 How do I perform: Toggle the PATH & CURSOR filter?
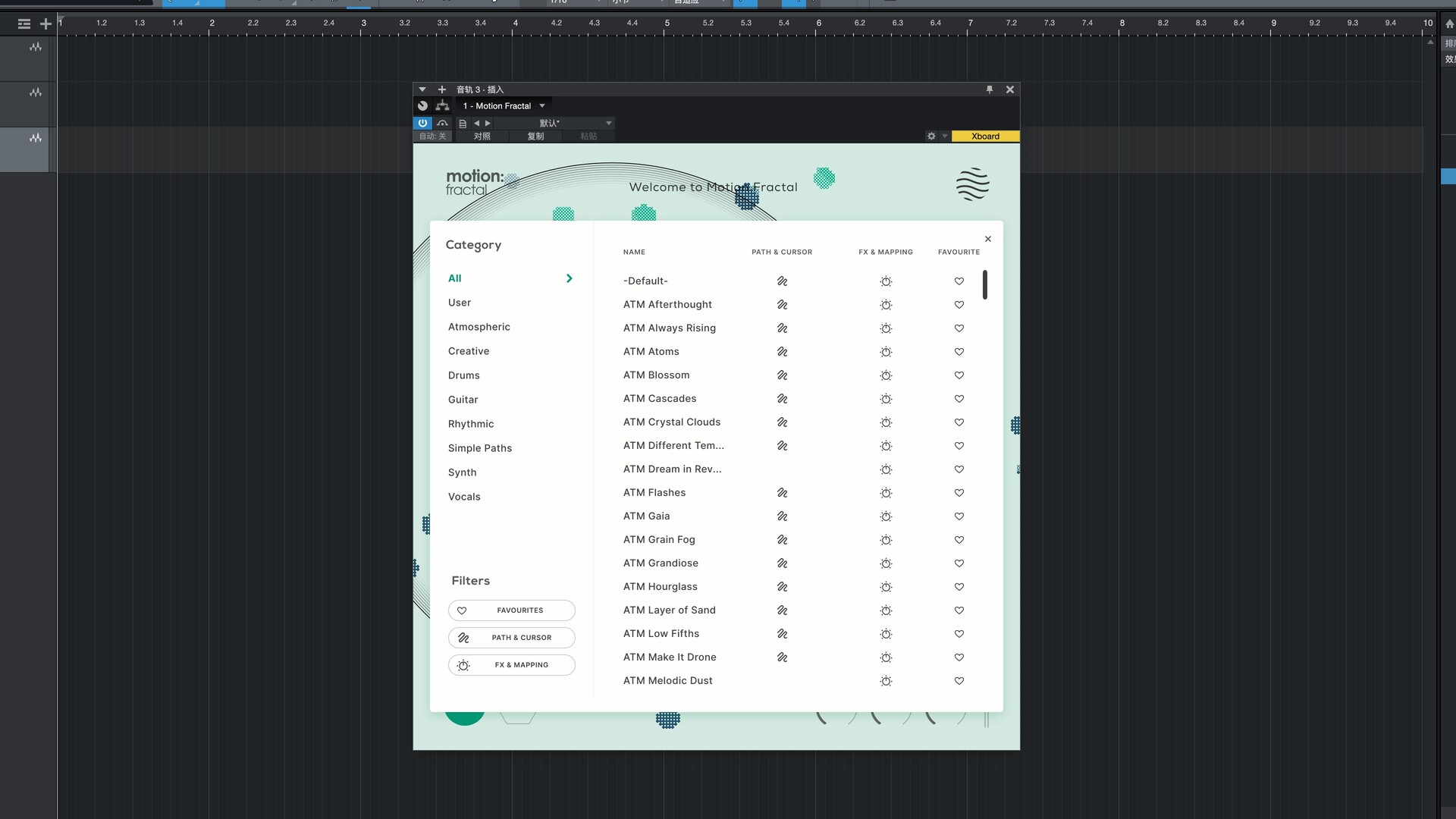512,638
